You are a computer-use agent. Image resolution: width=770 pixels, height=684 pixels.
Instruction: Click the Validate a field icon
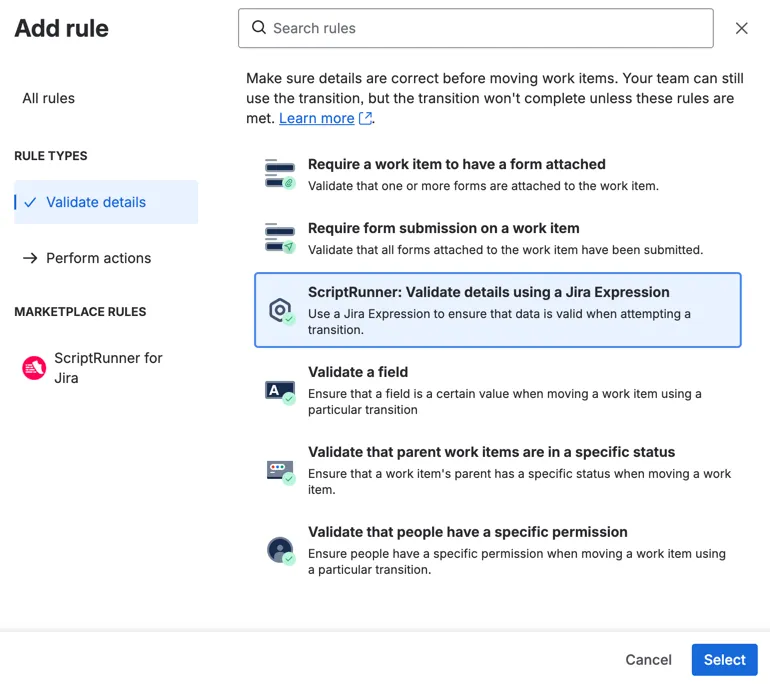click(280, 392)
